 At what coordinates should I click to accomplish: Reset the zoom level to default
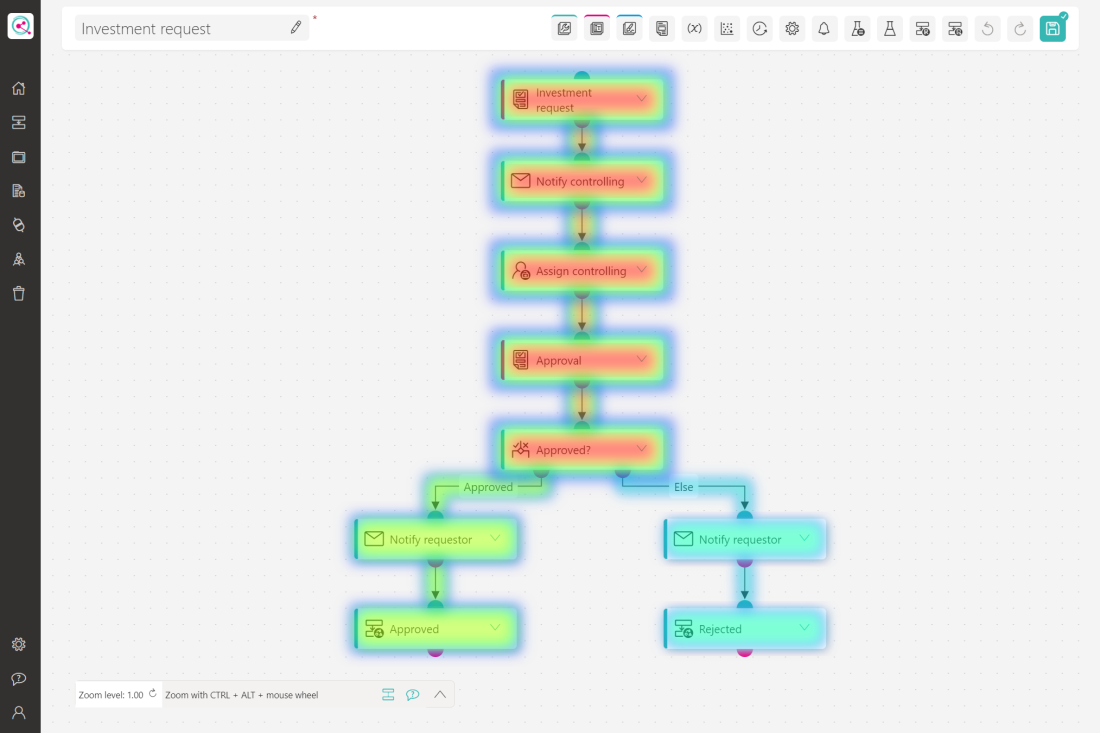click(x=152, y=694)
